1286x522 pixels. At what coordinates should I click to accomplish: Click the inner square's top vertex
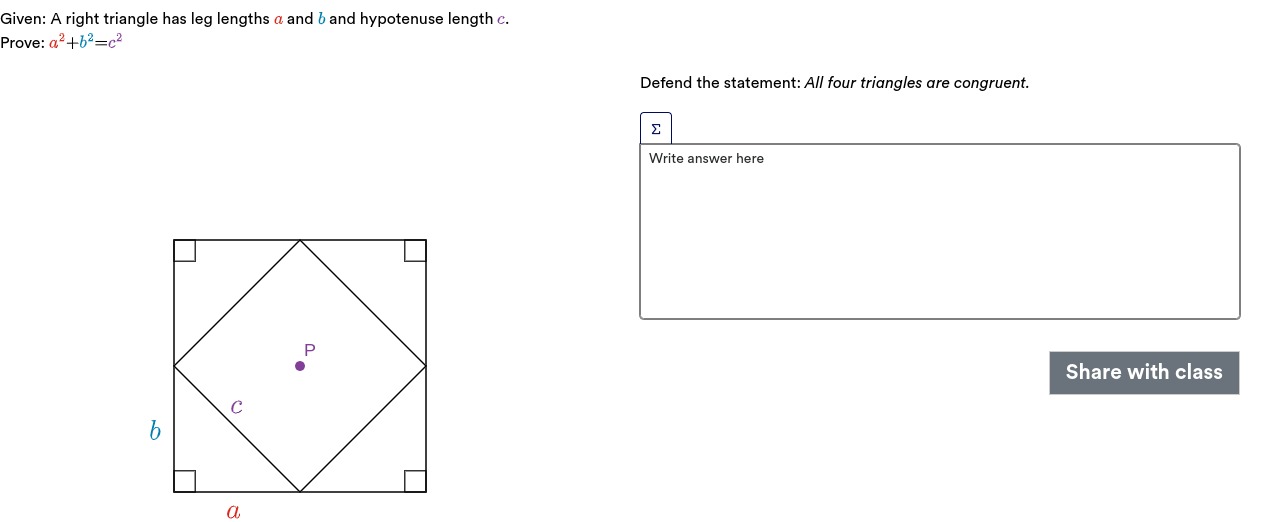pyautogui.click(x=300, y=240)
